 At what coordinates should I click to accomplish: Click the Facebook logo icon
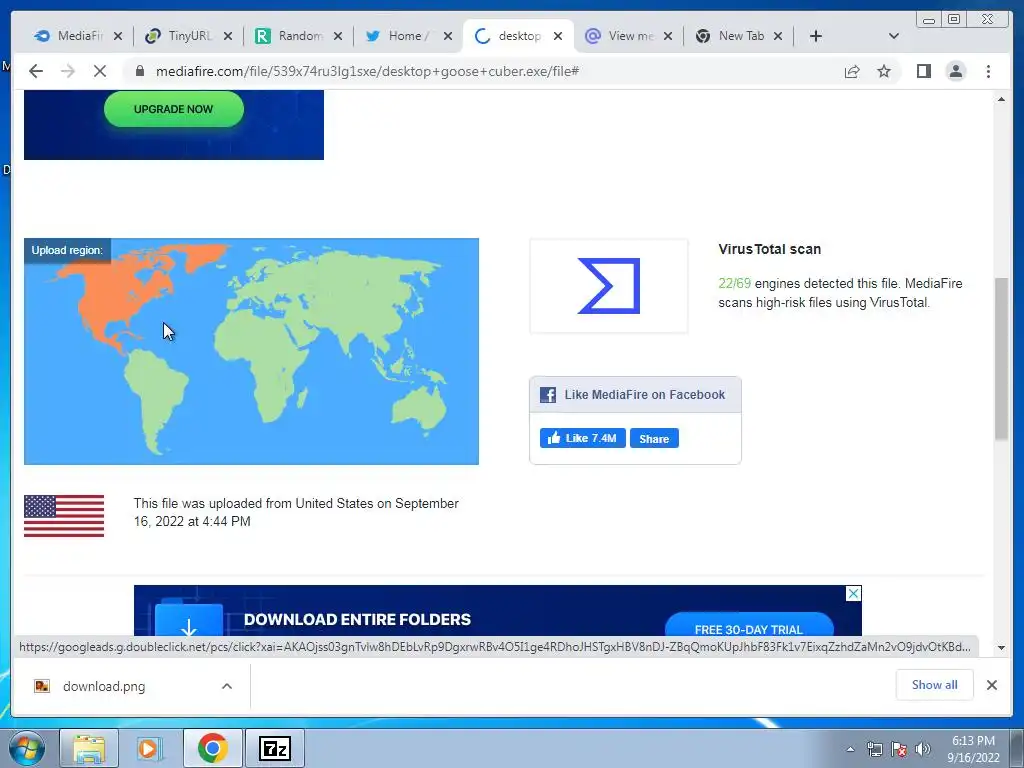[x=548, y=394]
